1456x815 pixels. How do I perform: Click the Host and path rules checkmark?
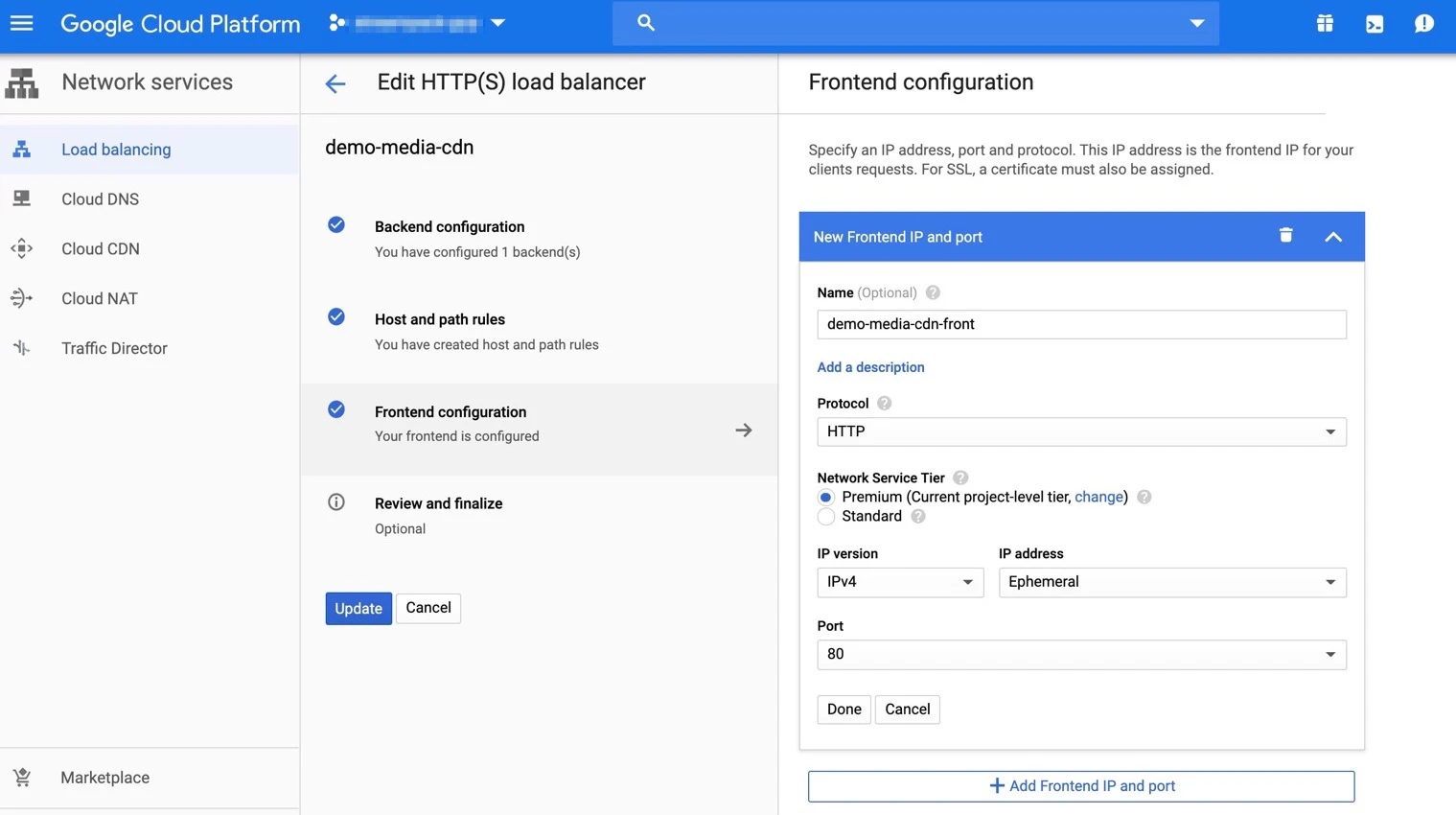pyautogui.click(x=336, y=317)
